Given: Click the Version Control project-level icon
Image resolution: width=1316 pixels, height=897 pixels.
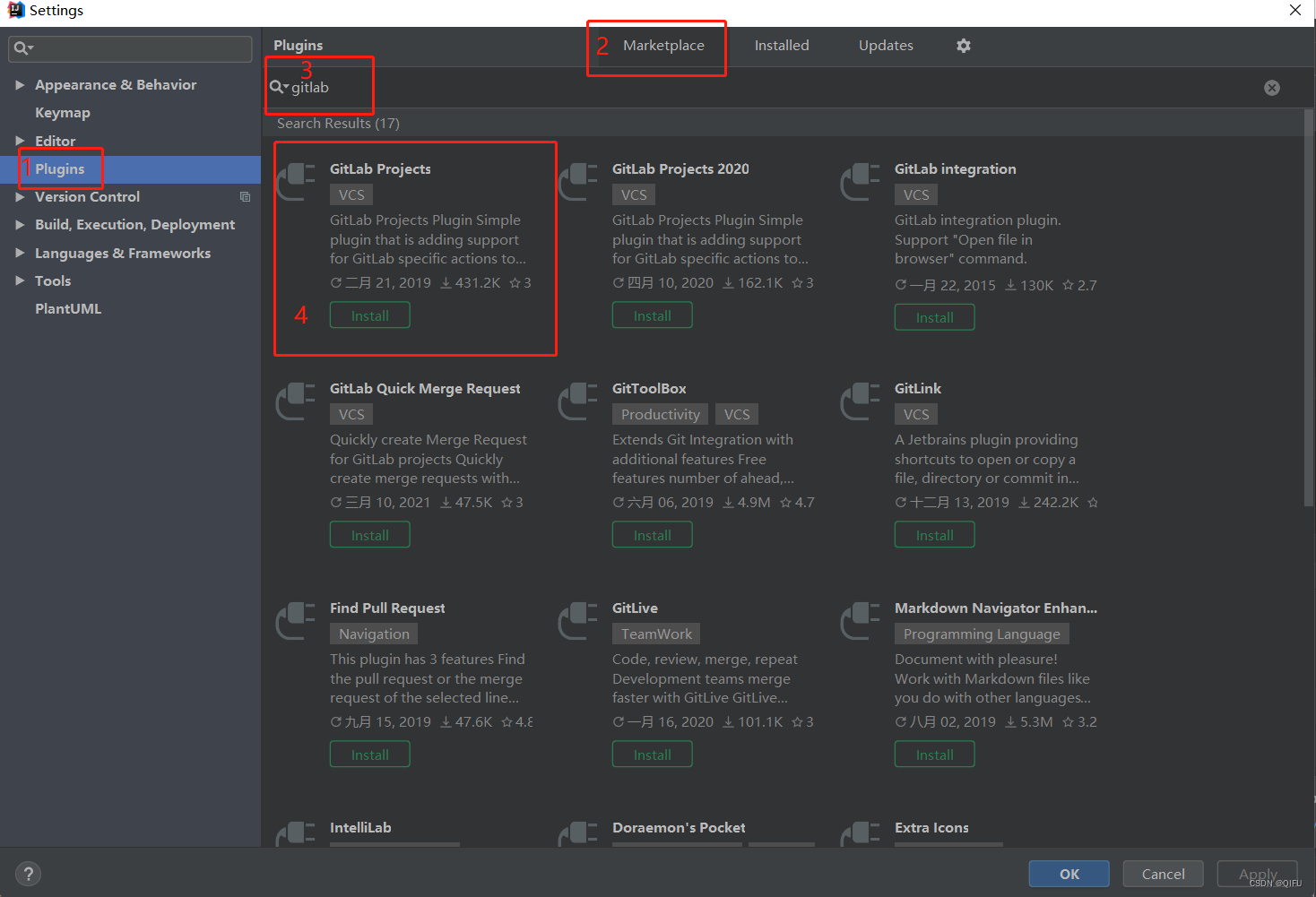Looking at the screenshot, I should [x=245, y=197].
